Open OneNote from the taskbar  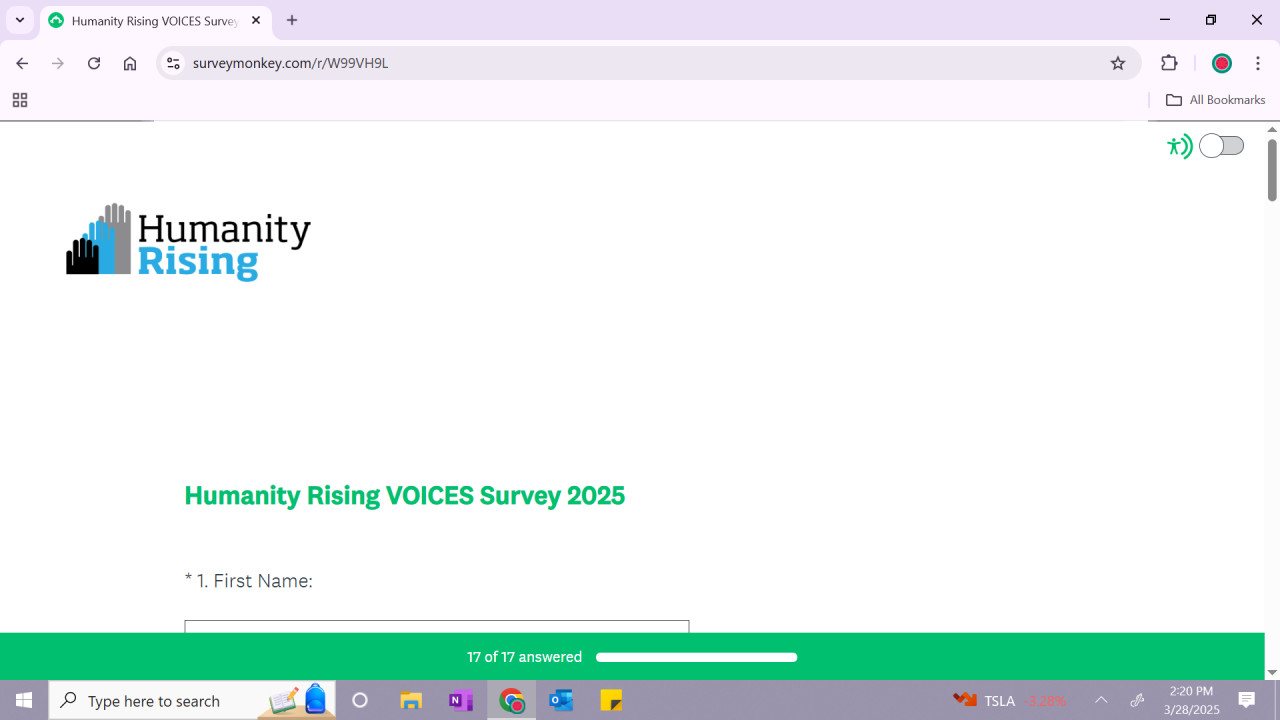pos(461,700)
